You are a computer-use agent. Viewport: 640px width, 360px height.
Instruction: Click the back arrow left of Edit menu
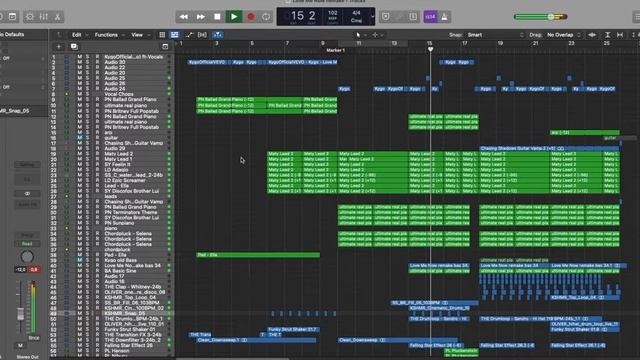click(x=59, y=35)
